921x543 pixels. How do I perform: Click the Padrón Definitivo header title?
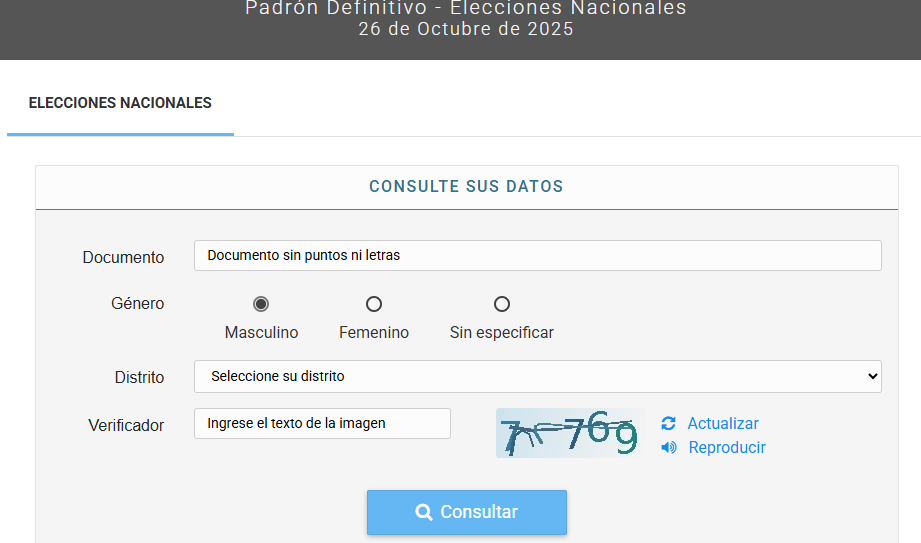coord(466,9)
